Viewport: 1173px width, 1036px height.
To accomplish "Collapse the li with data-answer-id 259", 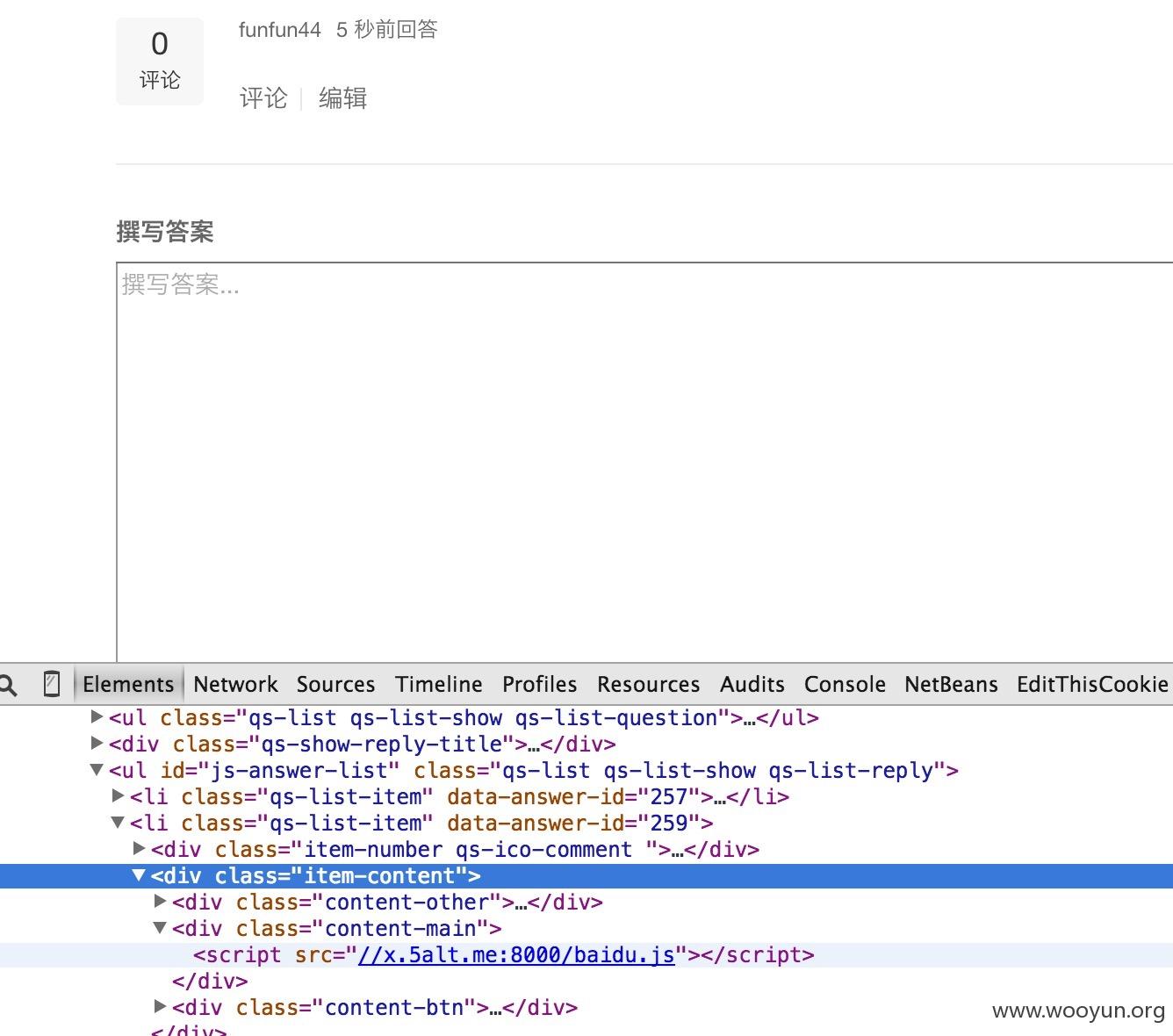I will 119,823.
